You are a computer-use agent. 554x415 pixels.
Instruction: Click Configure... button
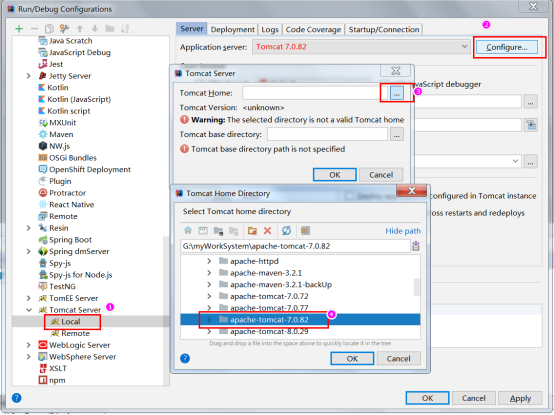click(507, 47)
